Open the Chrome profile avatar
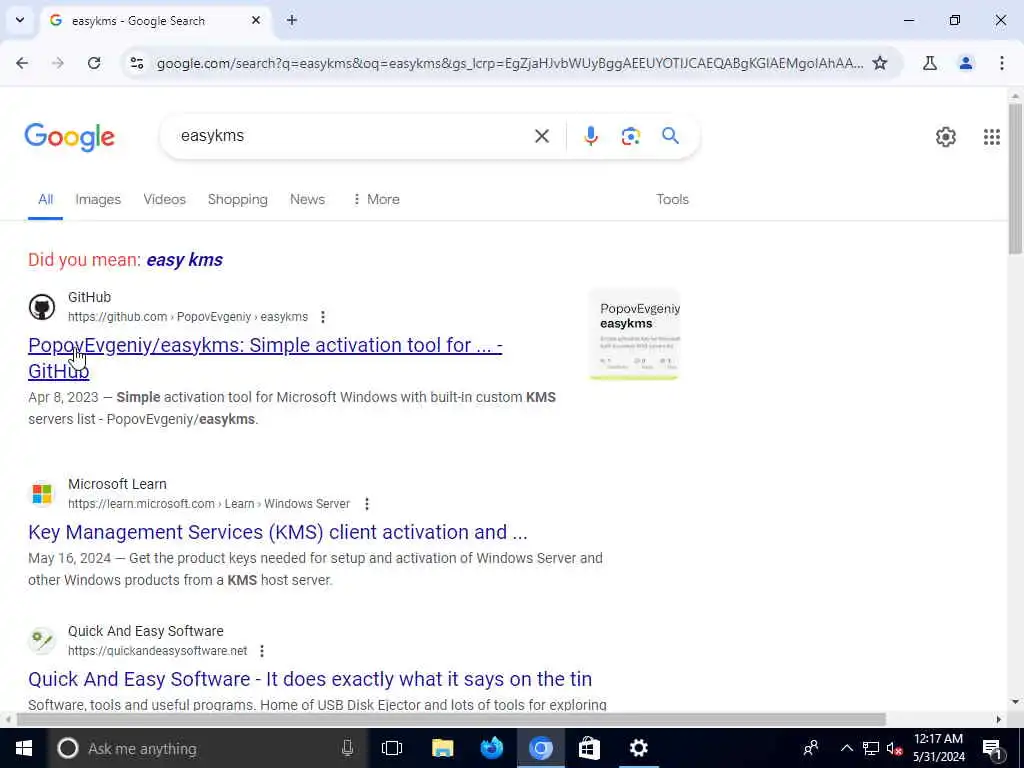Viewport: 1024px width, 768px height. point(965,63)
